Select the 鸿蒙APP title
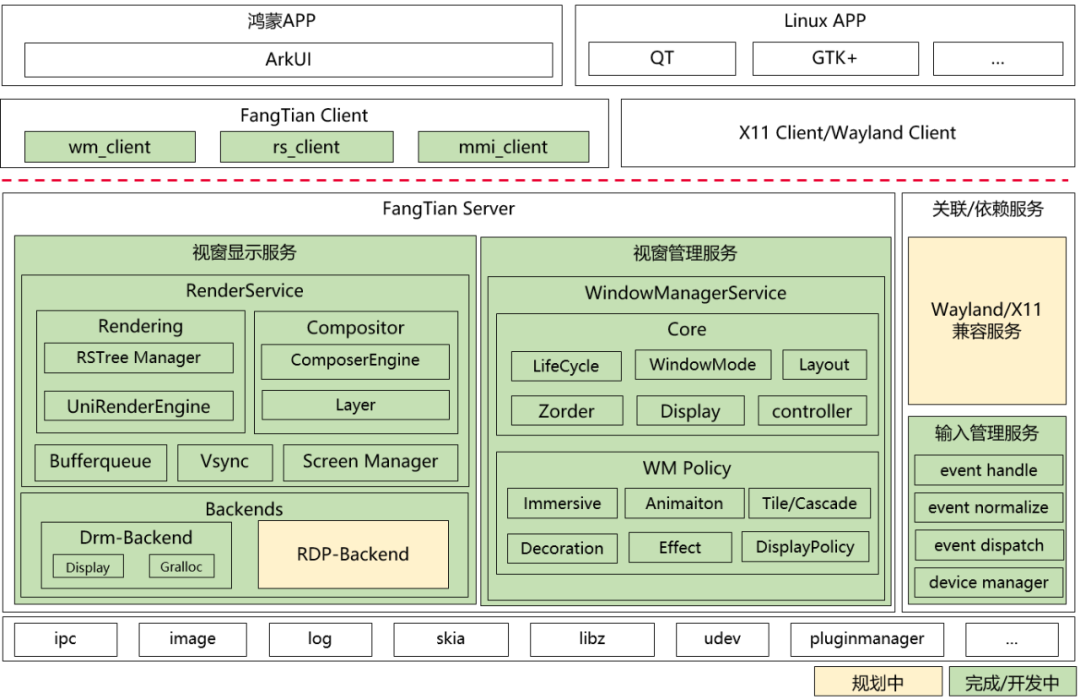This screenshot has height=699, width=1080. pos(282,21)
